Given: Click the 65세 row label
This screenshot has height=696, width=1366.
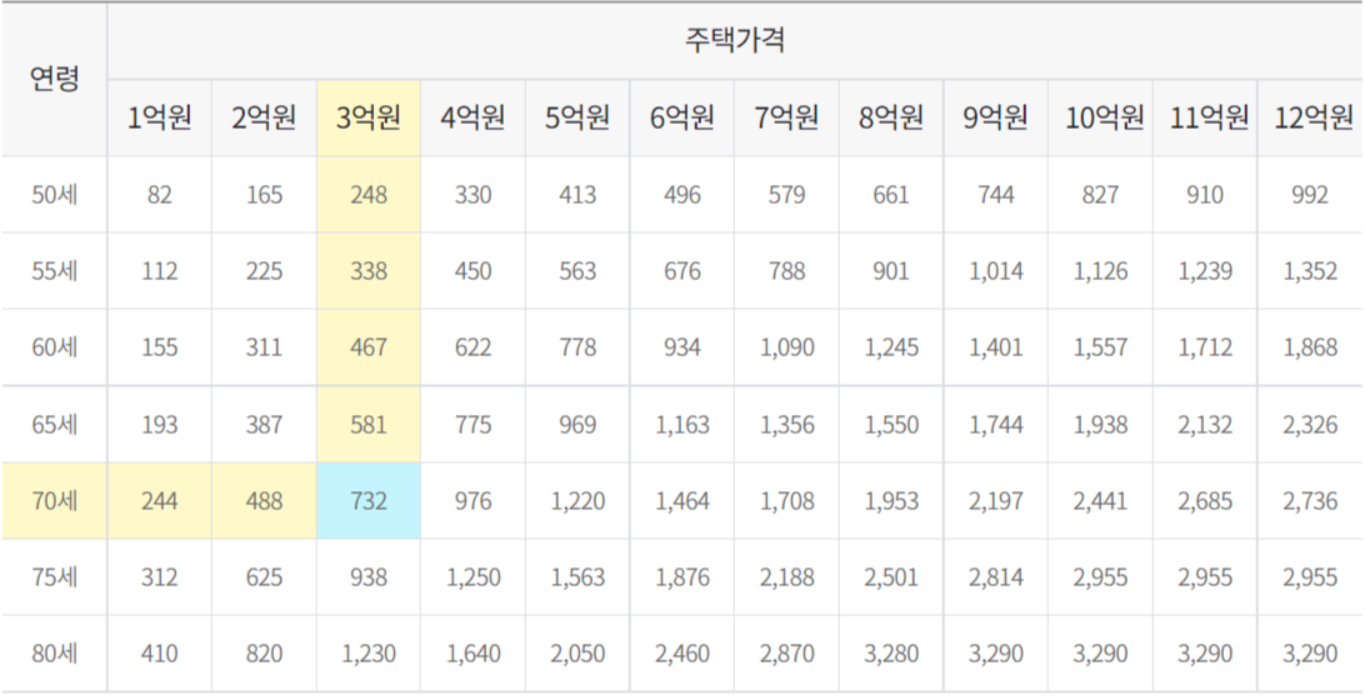Looking at the screenshot, I should 53,425.
